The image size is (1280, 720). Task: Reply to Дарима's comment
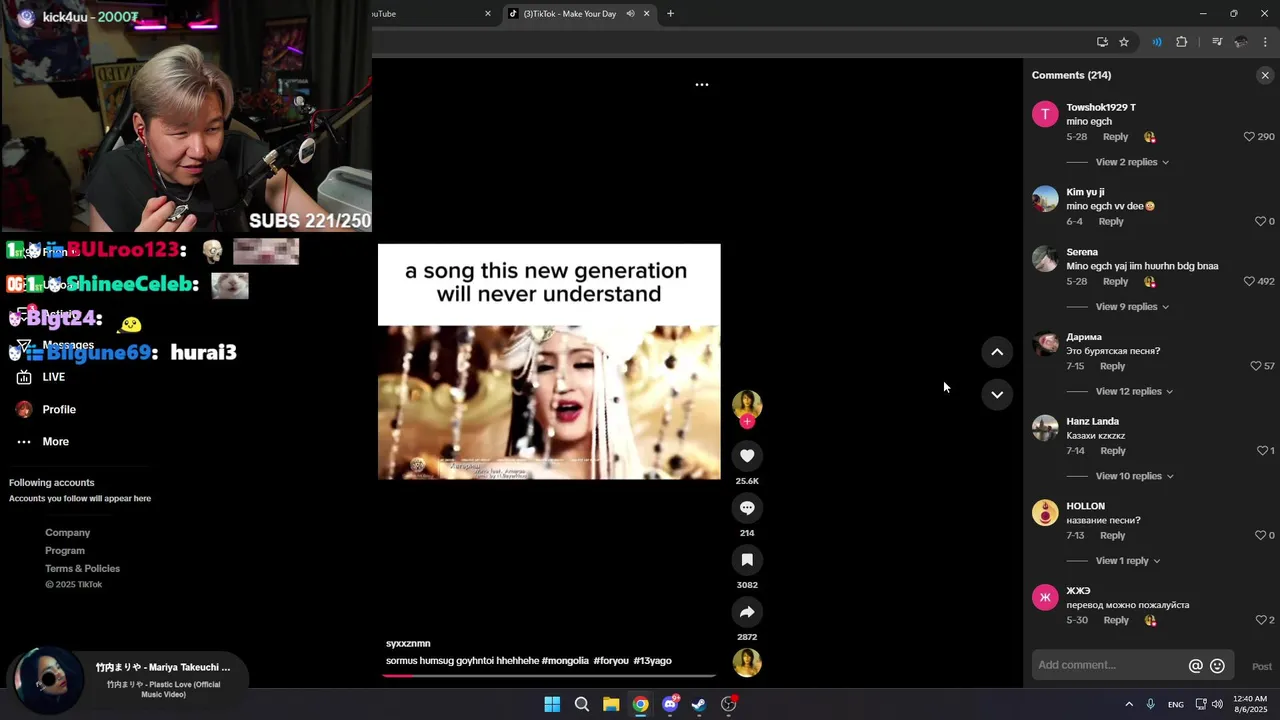pos(1113,366)
